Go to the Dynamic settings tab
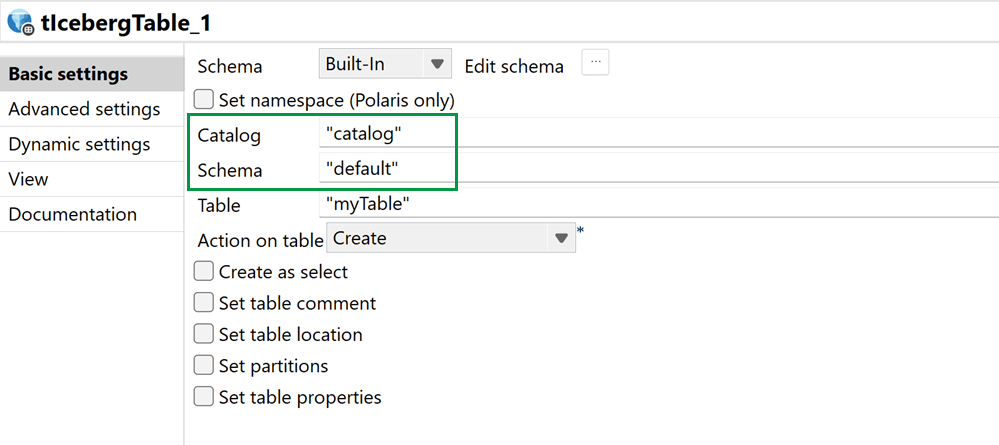This screenshot has width=999, height=445. (79, 144)
